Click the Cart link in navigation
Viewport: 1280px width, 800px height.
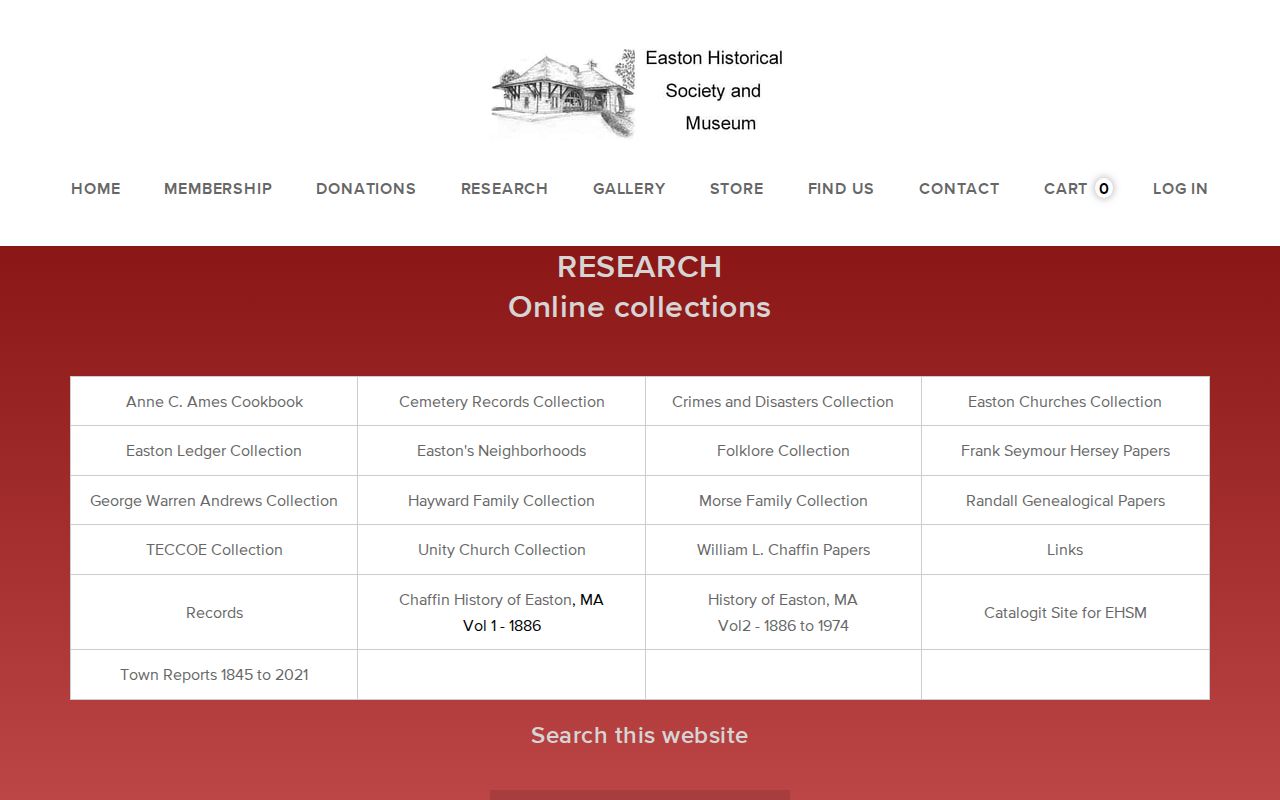[x=1065, y=188]
